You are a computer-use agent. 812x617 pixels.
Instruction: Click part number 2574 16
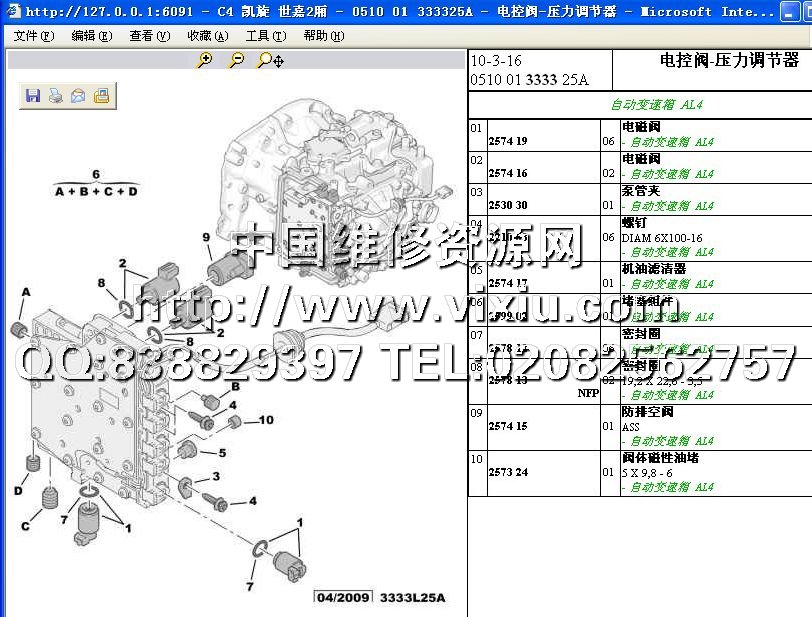(x=508, y=173)
